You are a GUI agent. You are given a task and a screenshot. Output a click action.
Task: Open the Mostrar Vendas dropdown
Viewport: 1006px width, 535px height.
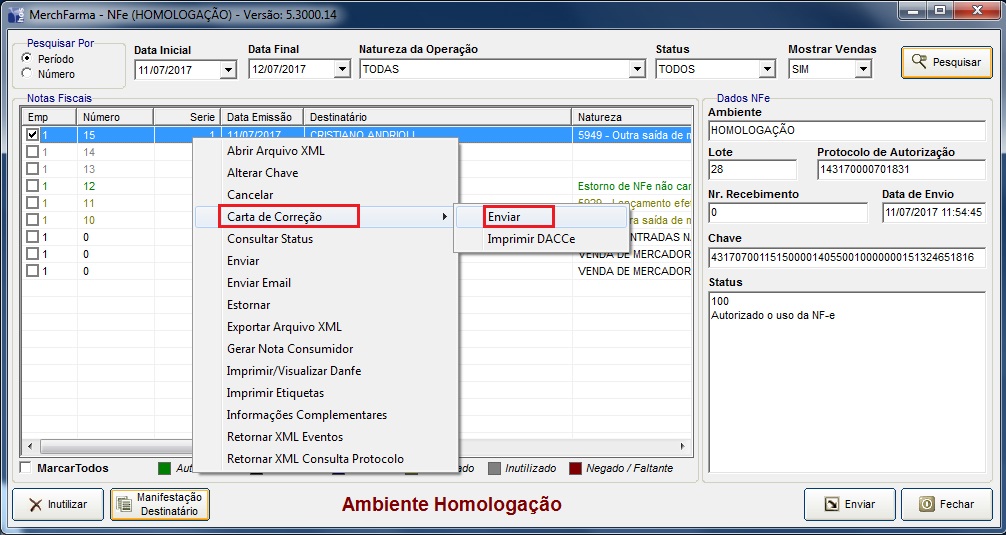pyautogui.click(x=864, y=70)
